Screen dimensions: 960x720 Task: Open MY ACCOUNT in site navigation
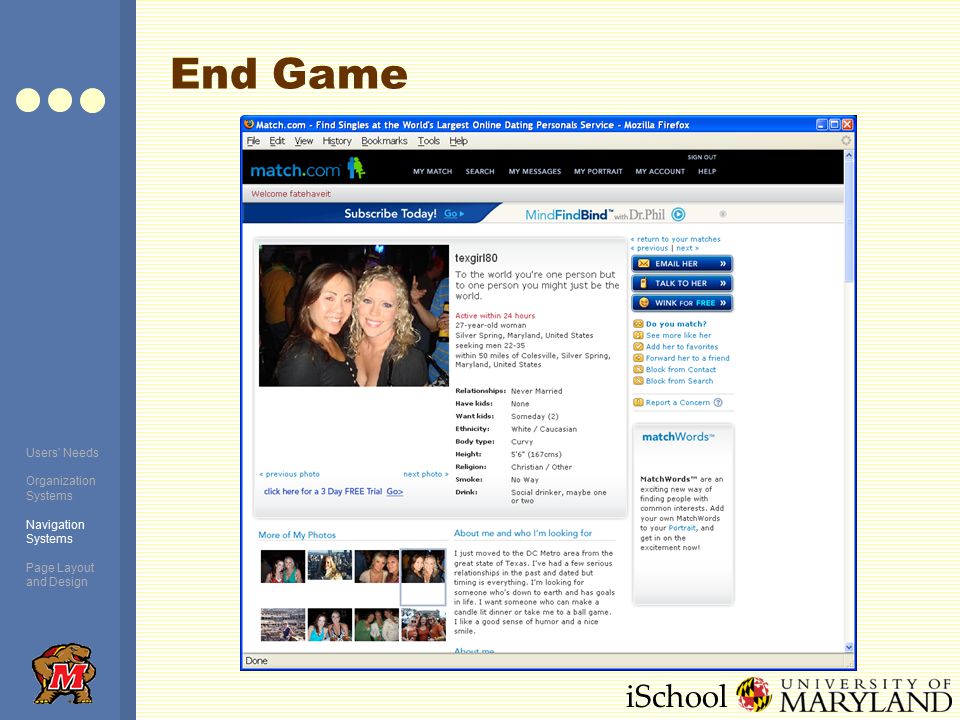point(660,171)
